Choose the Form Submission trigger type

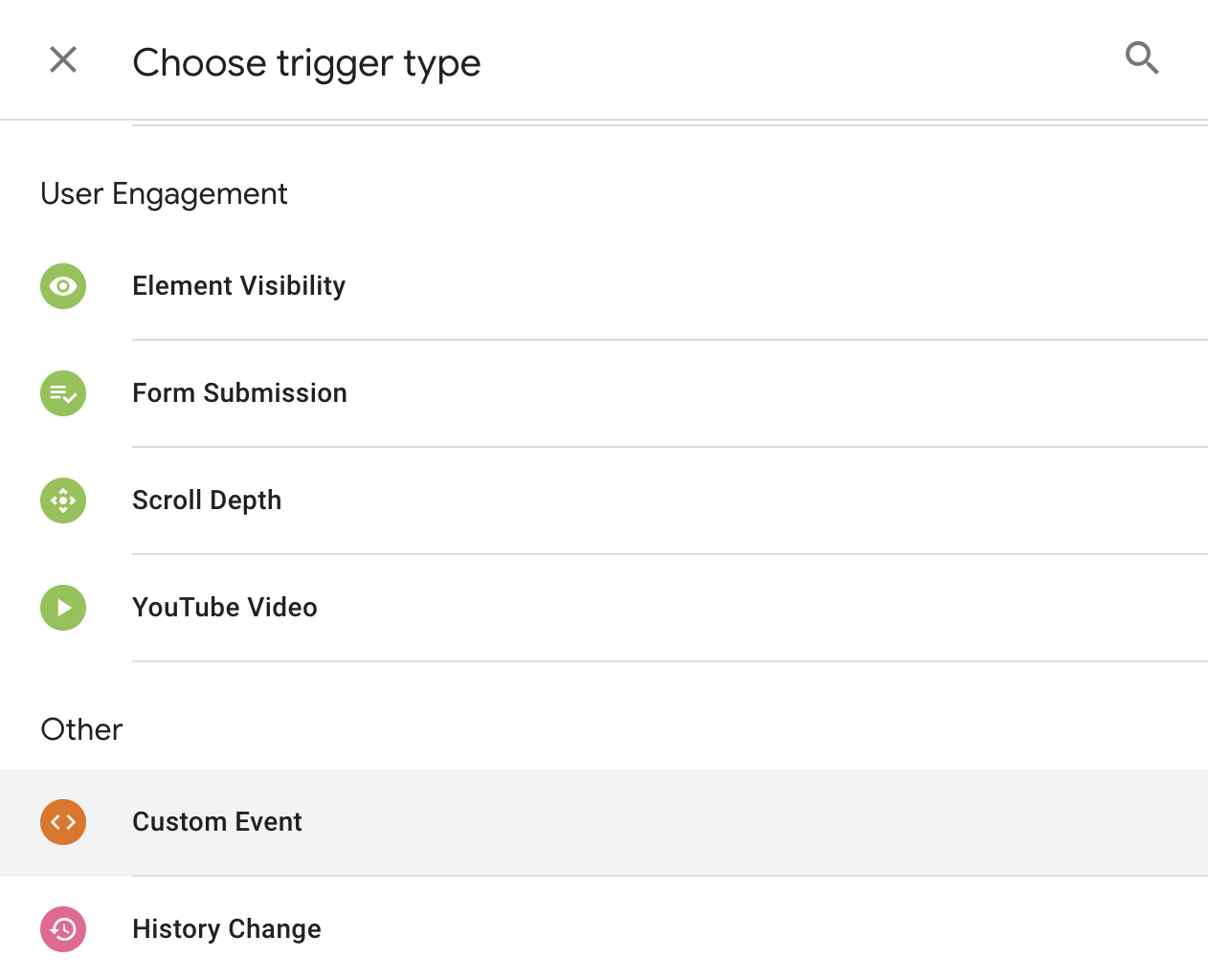tap(604, 393)
